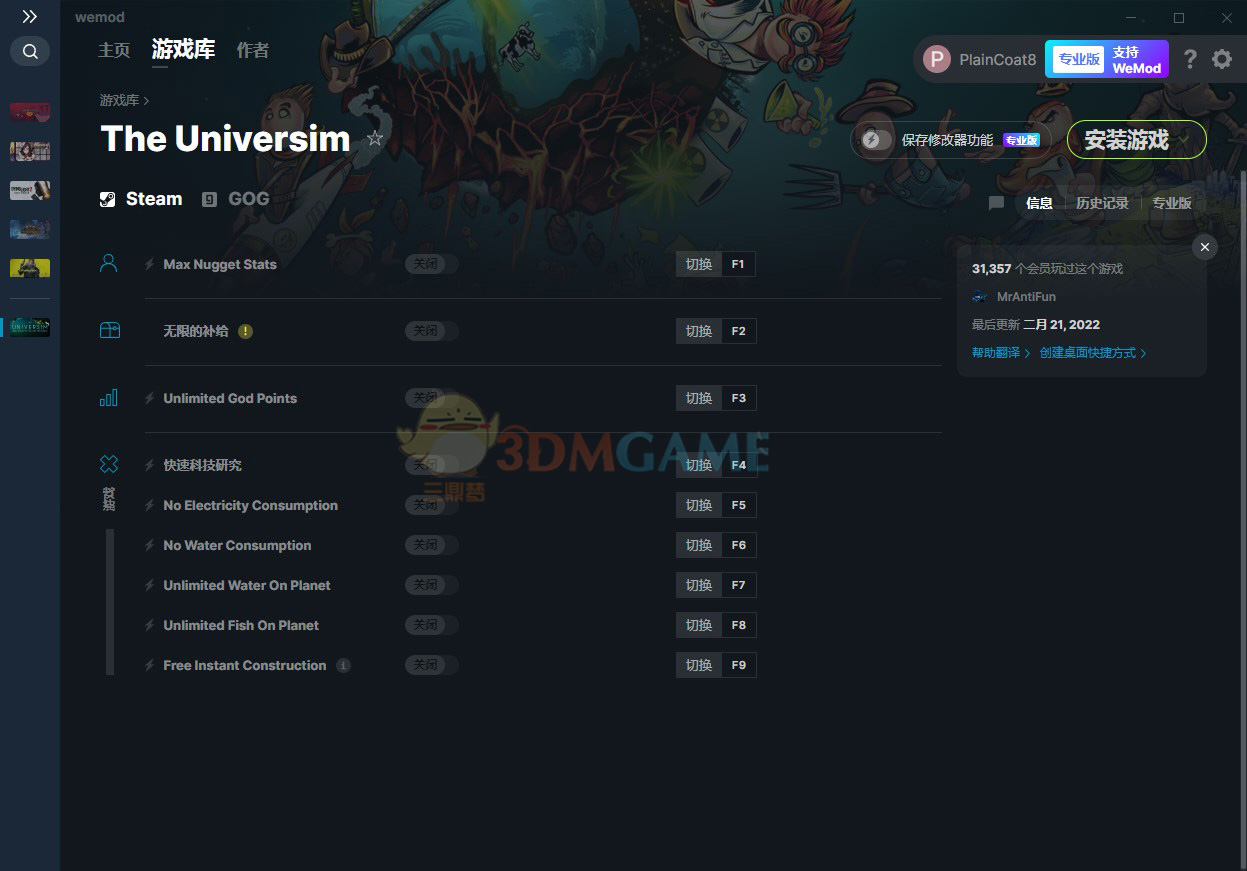Screen dimensions: 1247x871
Task: Expand the sidebar with the double-chevron icon
Action: (x=30, y=17)
